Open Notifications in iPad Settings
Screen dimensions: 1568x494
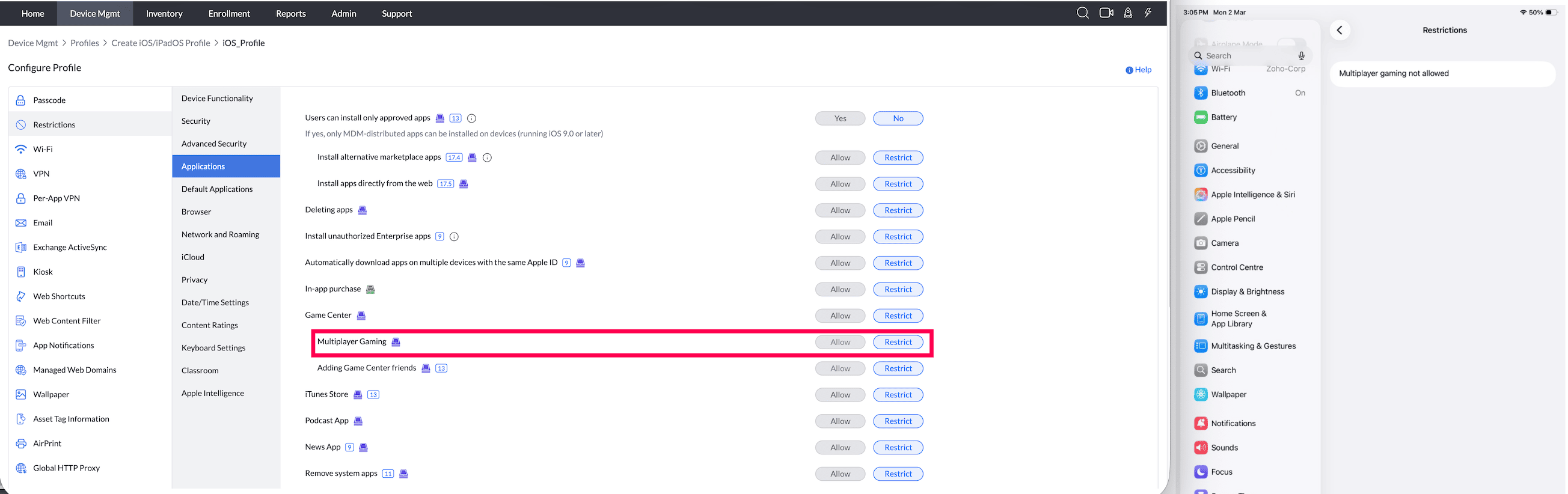click(x=1250, y=424)
